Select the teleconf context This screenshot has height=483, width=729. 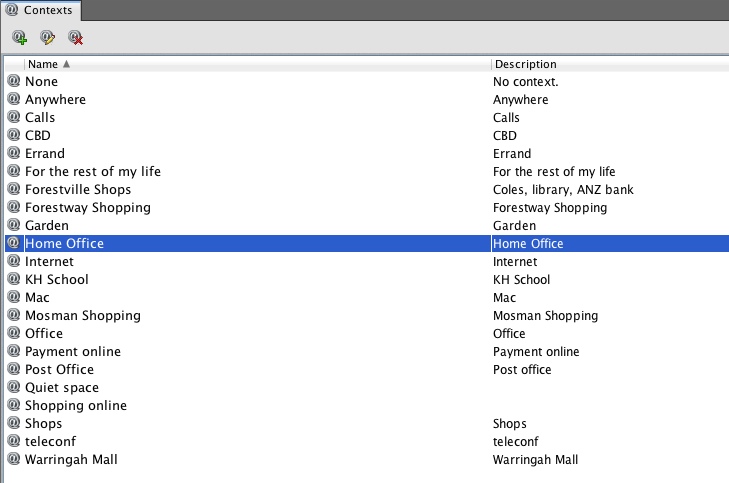[50, 442]
